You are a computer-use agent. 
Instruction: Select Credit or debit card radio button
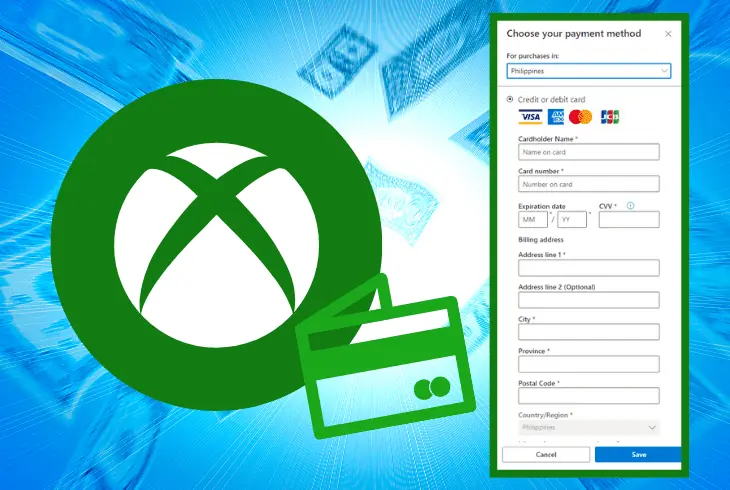tap(510, 99)
